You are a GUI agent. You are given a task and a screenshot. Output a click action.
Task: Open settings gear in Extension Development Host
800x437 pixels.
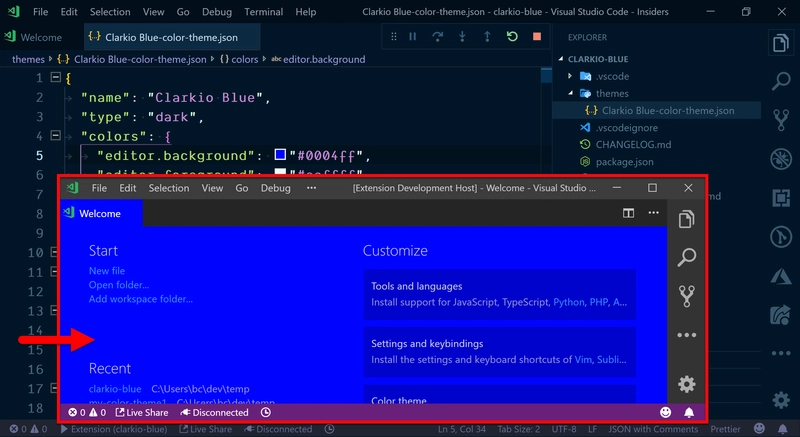pos(686,384)
